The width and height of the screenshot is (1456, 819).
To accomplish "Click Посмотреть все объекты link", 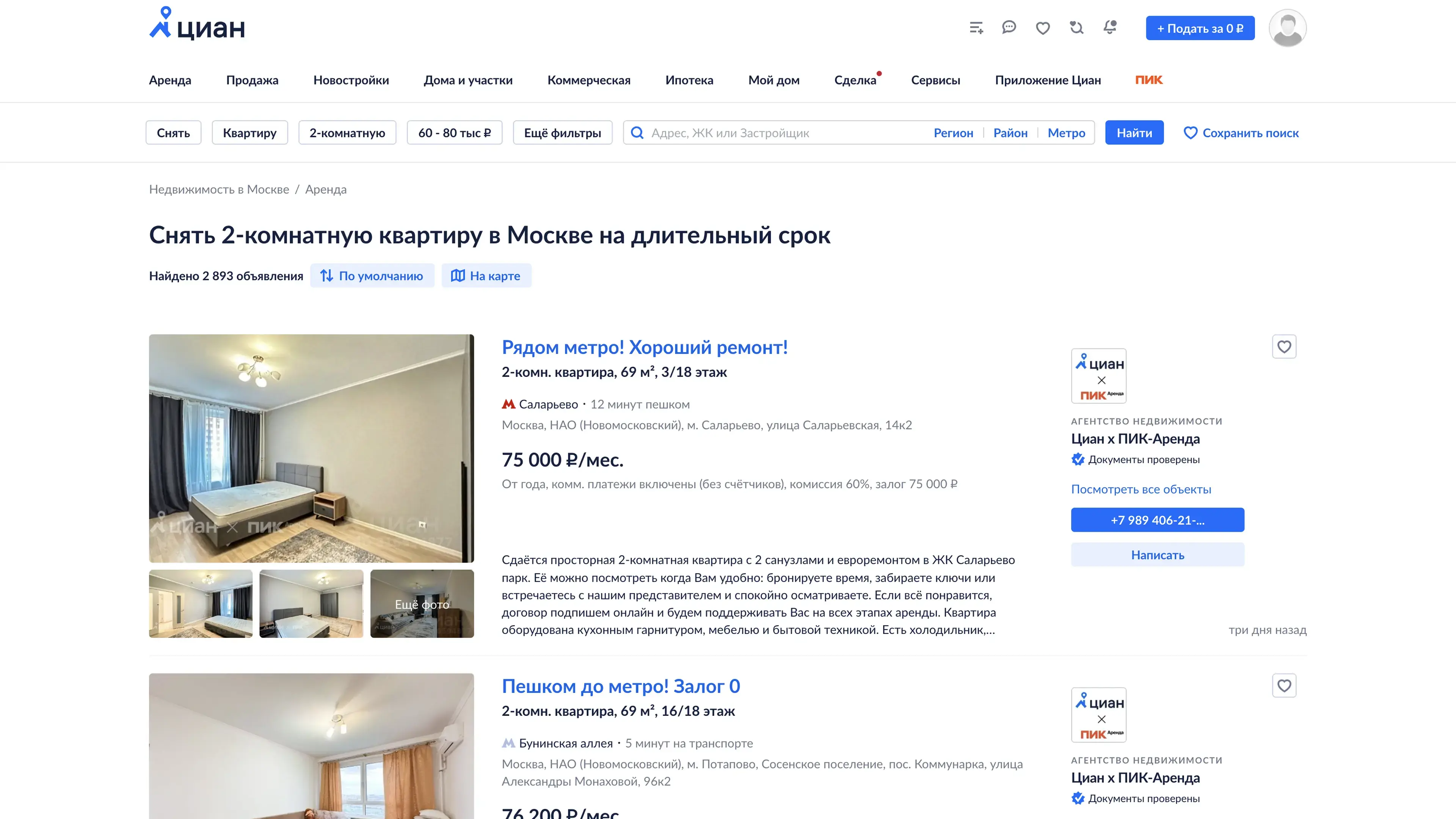I will click(x=1141, y=490).
